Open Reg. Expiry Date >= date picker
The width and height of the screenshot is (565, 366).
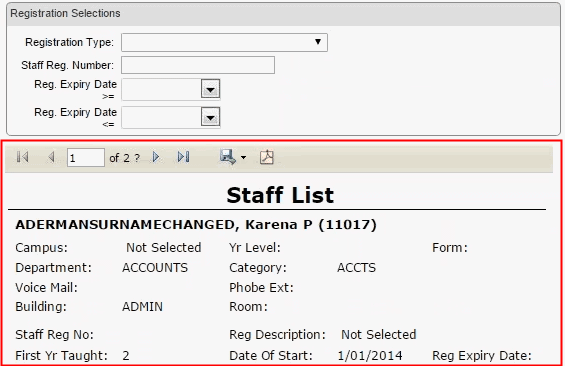(x=210, y=89)
